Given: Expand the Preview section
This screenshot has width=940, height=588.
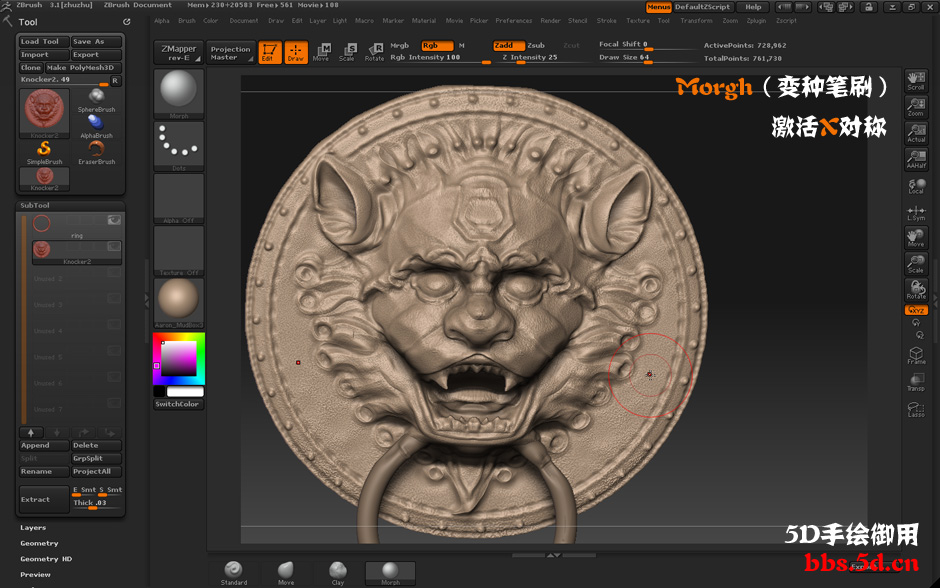Looking at the screenshot, I should 35,574.
